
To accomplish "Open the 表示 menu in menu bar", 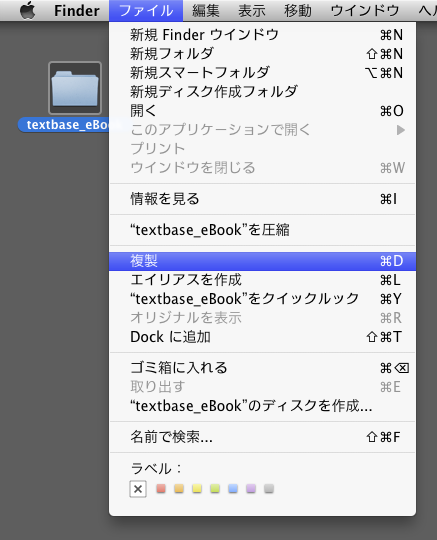I will 252,11.
